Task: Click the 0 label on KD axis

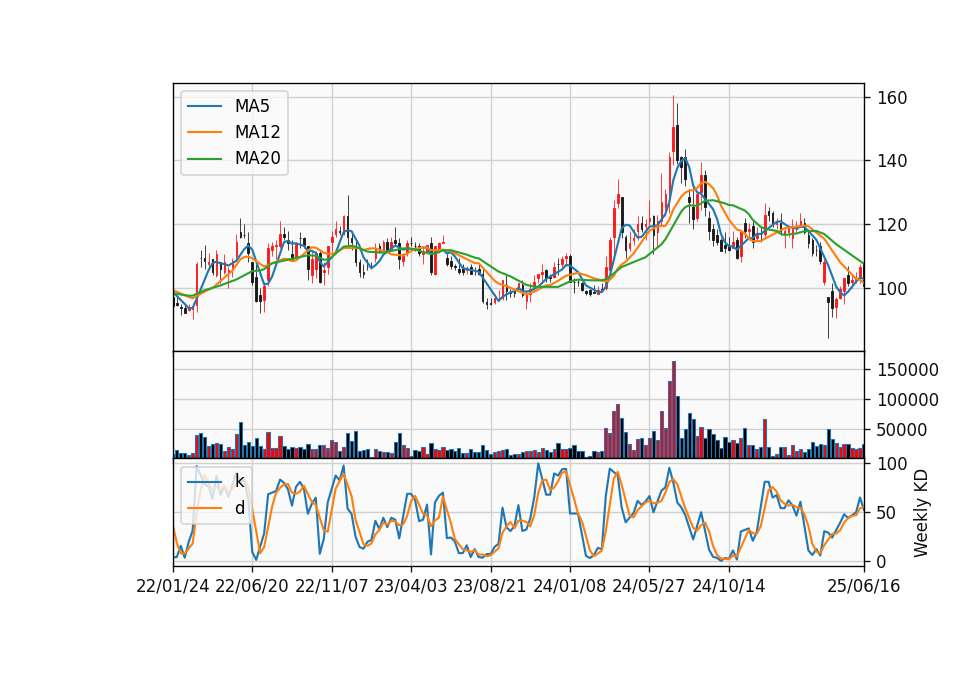Action: [x=882, y=562]
